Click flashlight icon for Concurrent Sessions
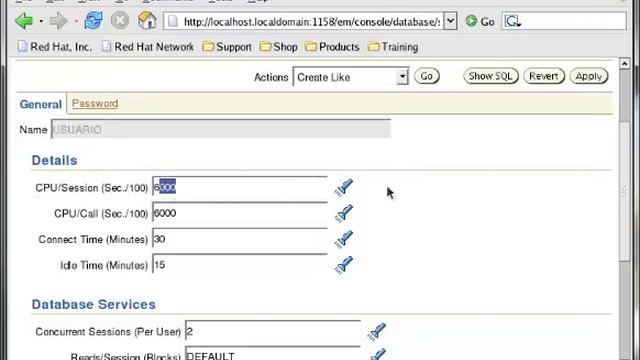The image size is (640, 360). (x=376, y=332)
